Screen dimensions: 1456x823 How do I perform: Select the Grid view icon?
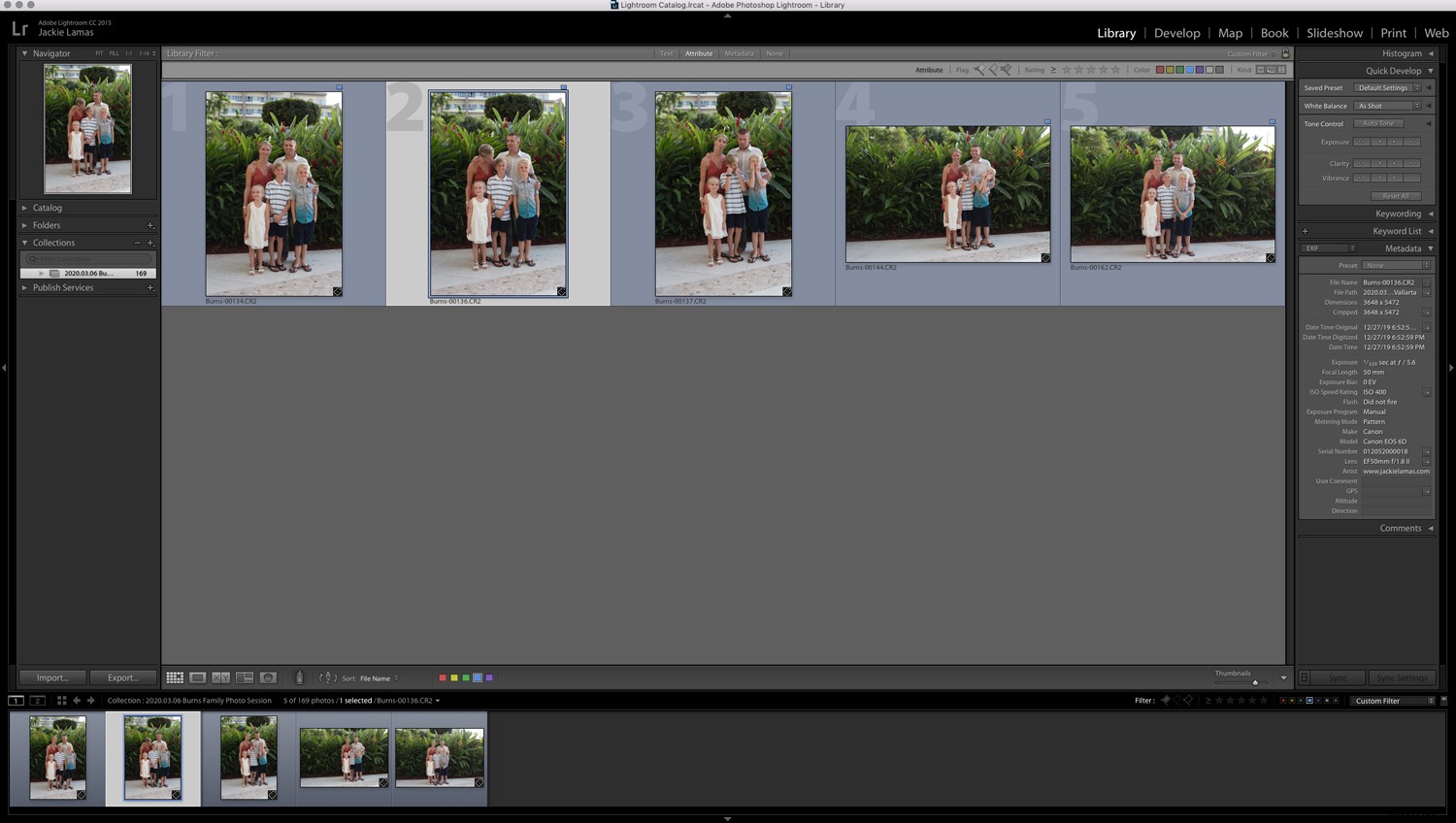pos(176,677)
